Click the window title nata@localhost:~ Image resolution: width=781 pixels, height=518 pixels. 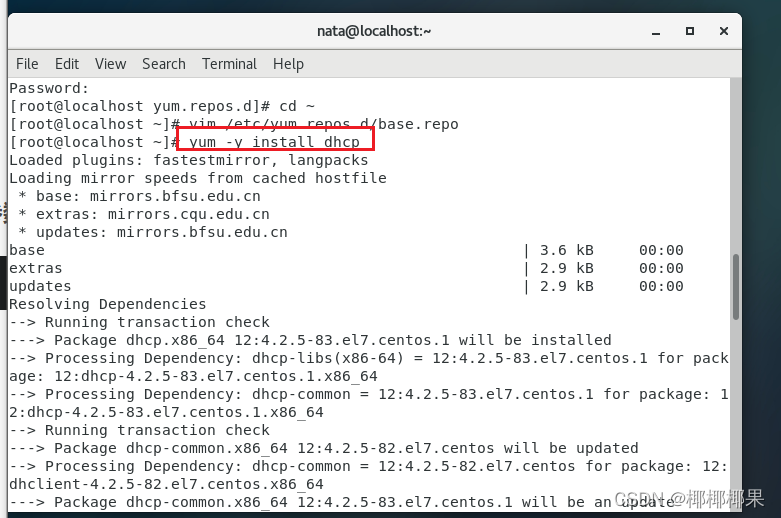[x=374, y=31]
